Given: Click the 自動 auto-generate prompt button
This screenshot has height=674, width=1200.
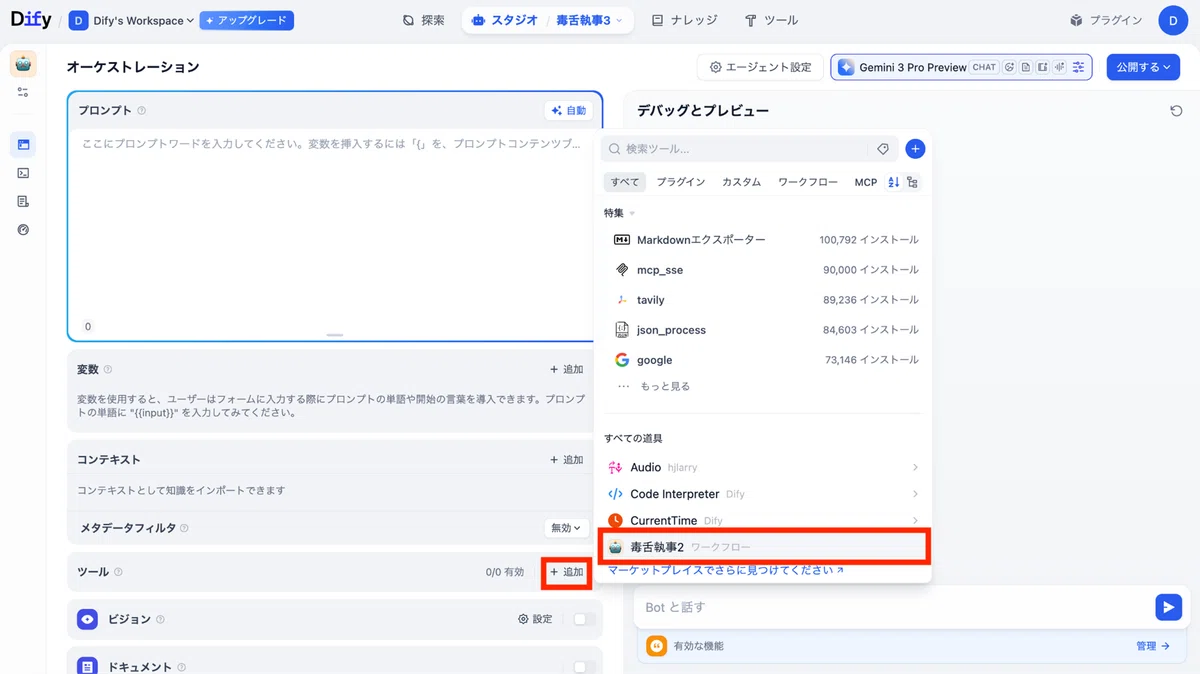Looking at the screenshot, I should pos(569,111).
